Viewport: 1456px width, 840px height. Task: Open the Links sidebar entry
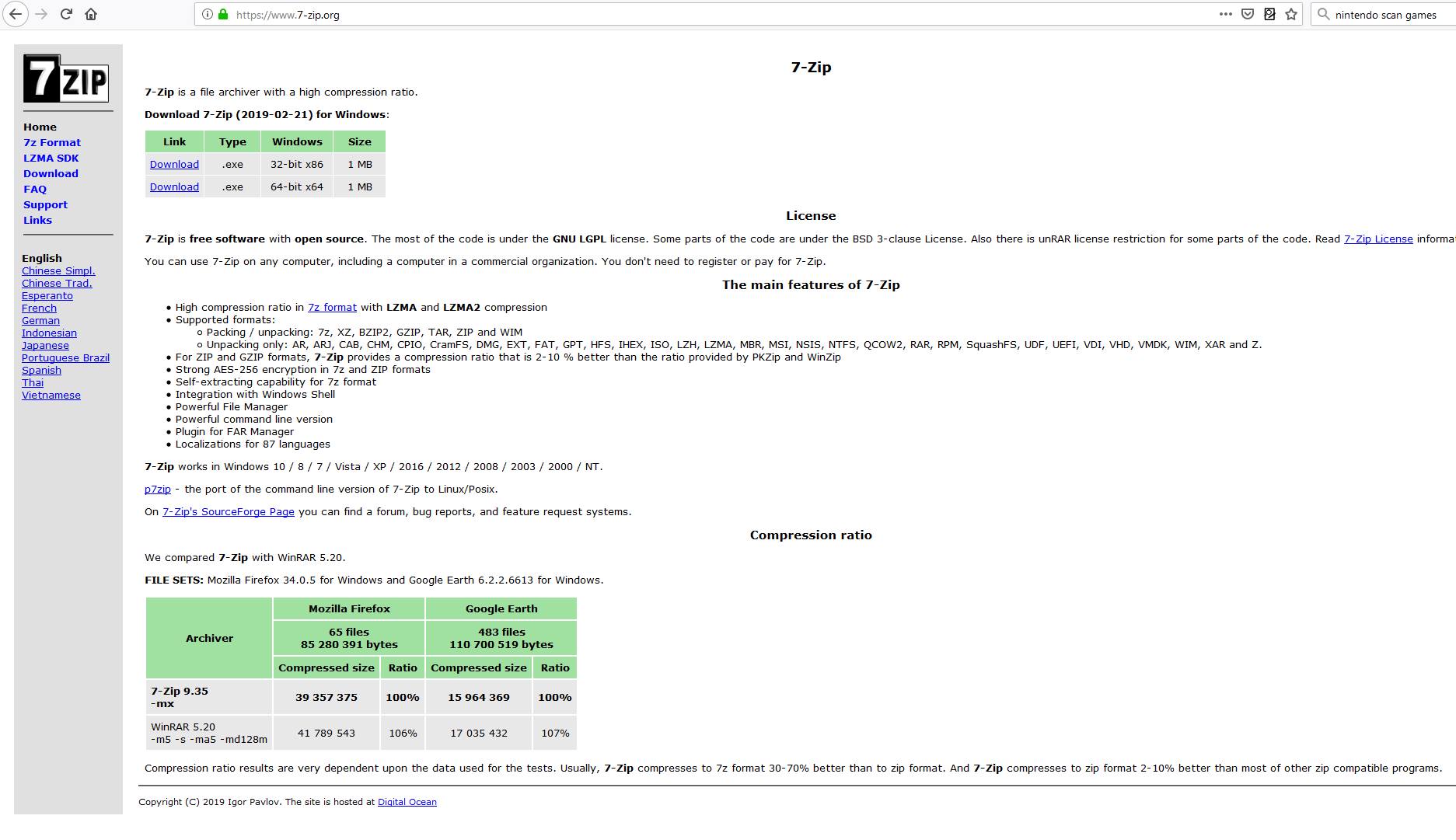pos(37,220)
